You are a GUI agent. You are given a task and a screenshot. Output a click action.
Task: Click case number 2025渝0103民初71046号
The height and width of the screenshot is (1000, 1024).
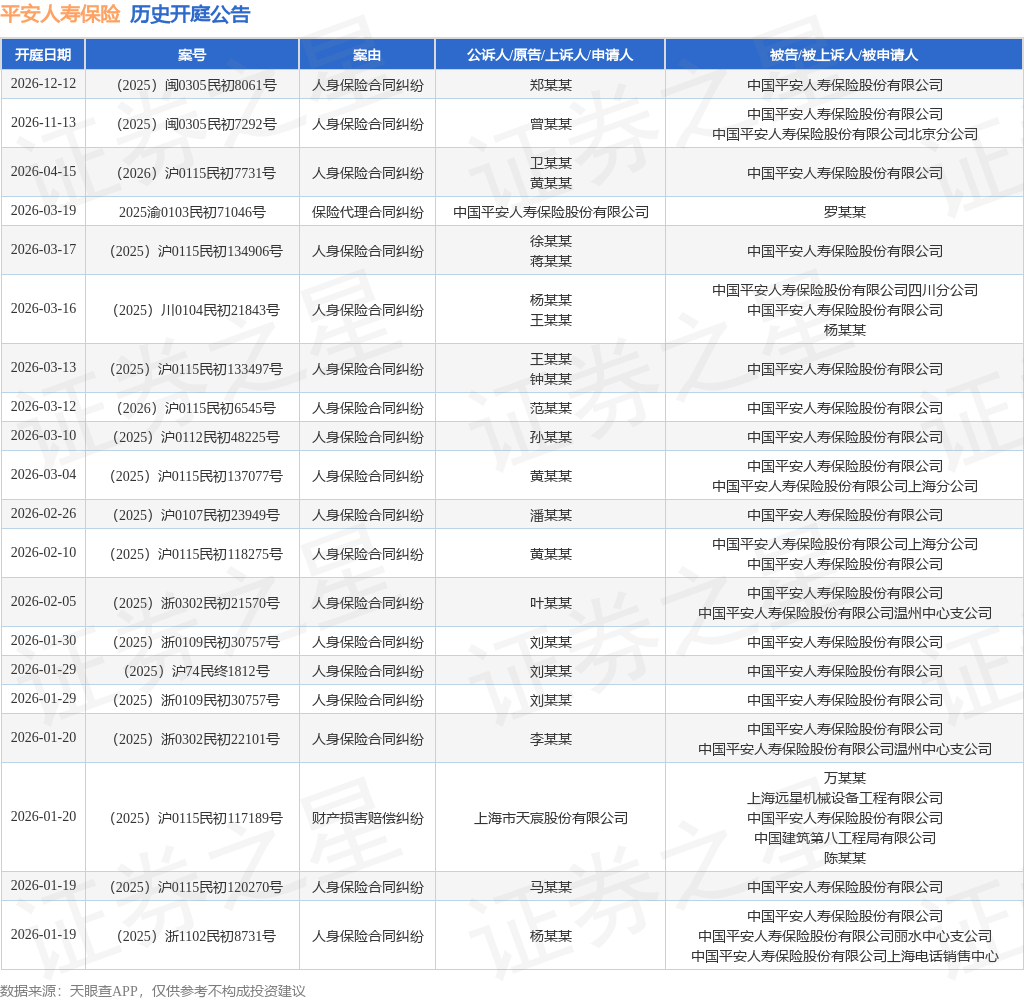(192, 212)
